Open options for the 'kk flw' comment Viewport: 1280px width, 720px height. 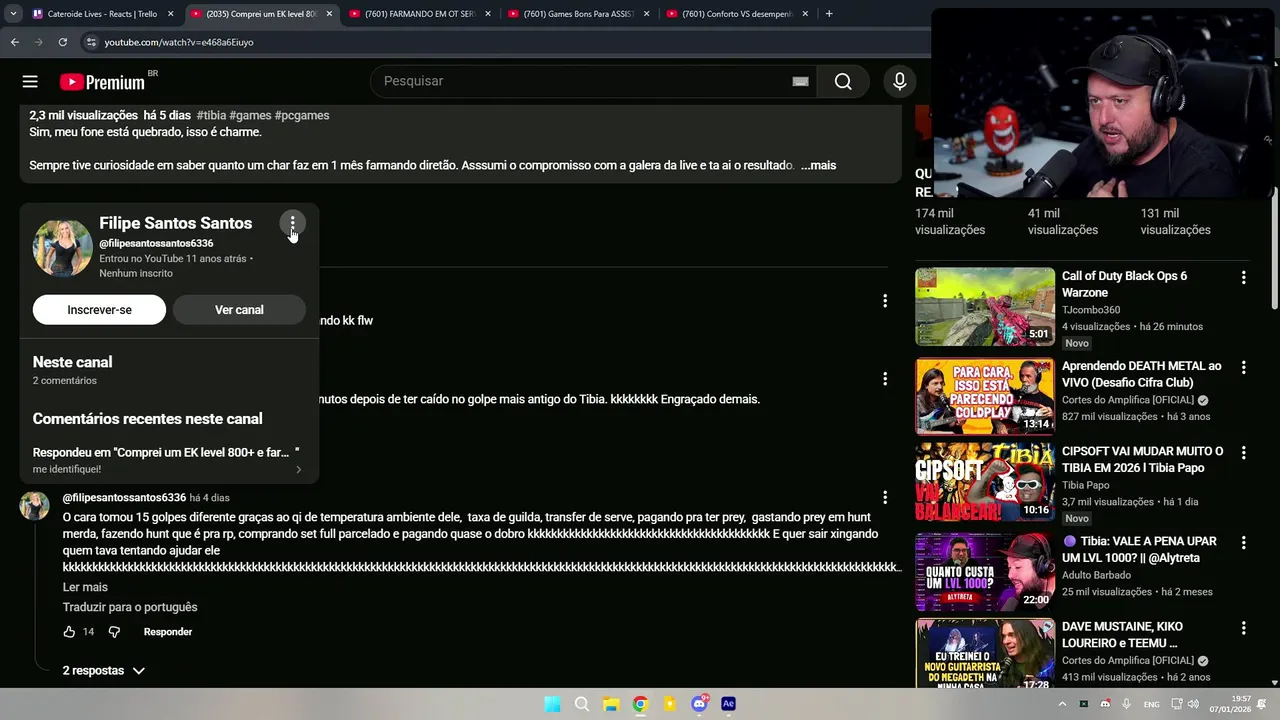pos(884,300)
